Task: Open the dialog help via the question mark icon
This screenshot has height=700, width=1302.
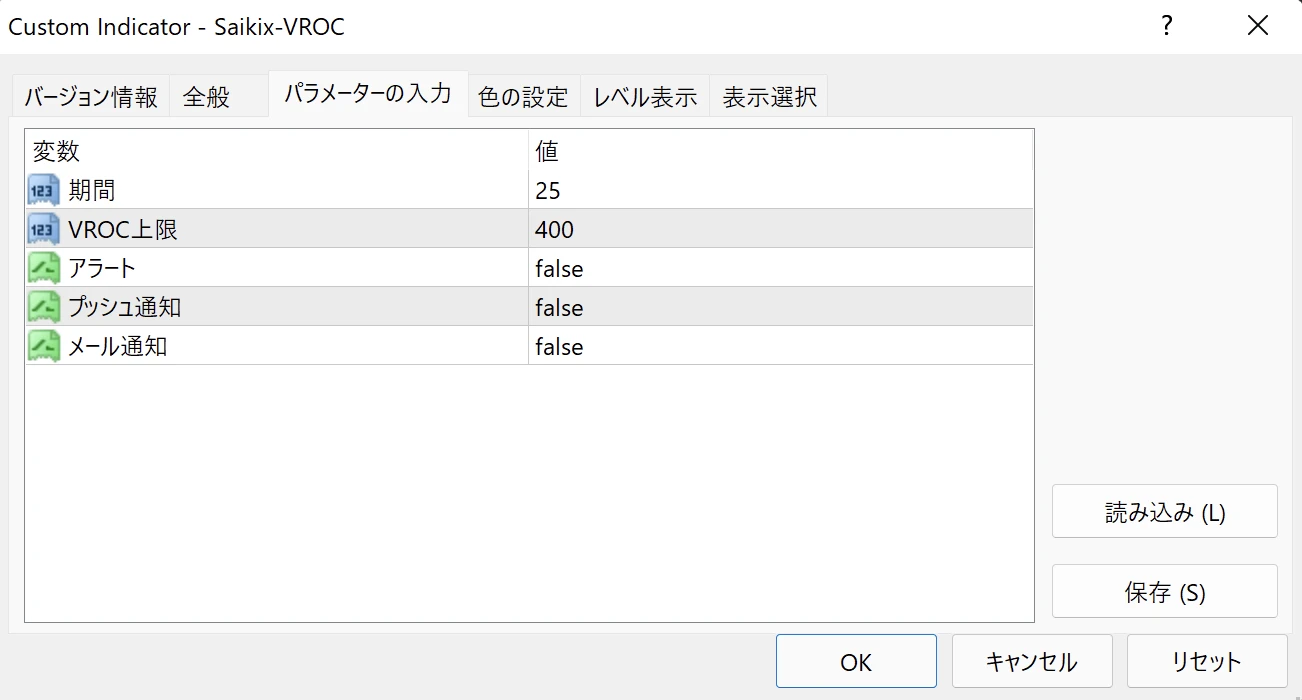Action: (x=1166, y=27)
